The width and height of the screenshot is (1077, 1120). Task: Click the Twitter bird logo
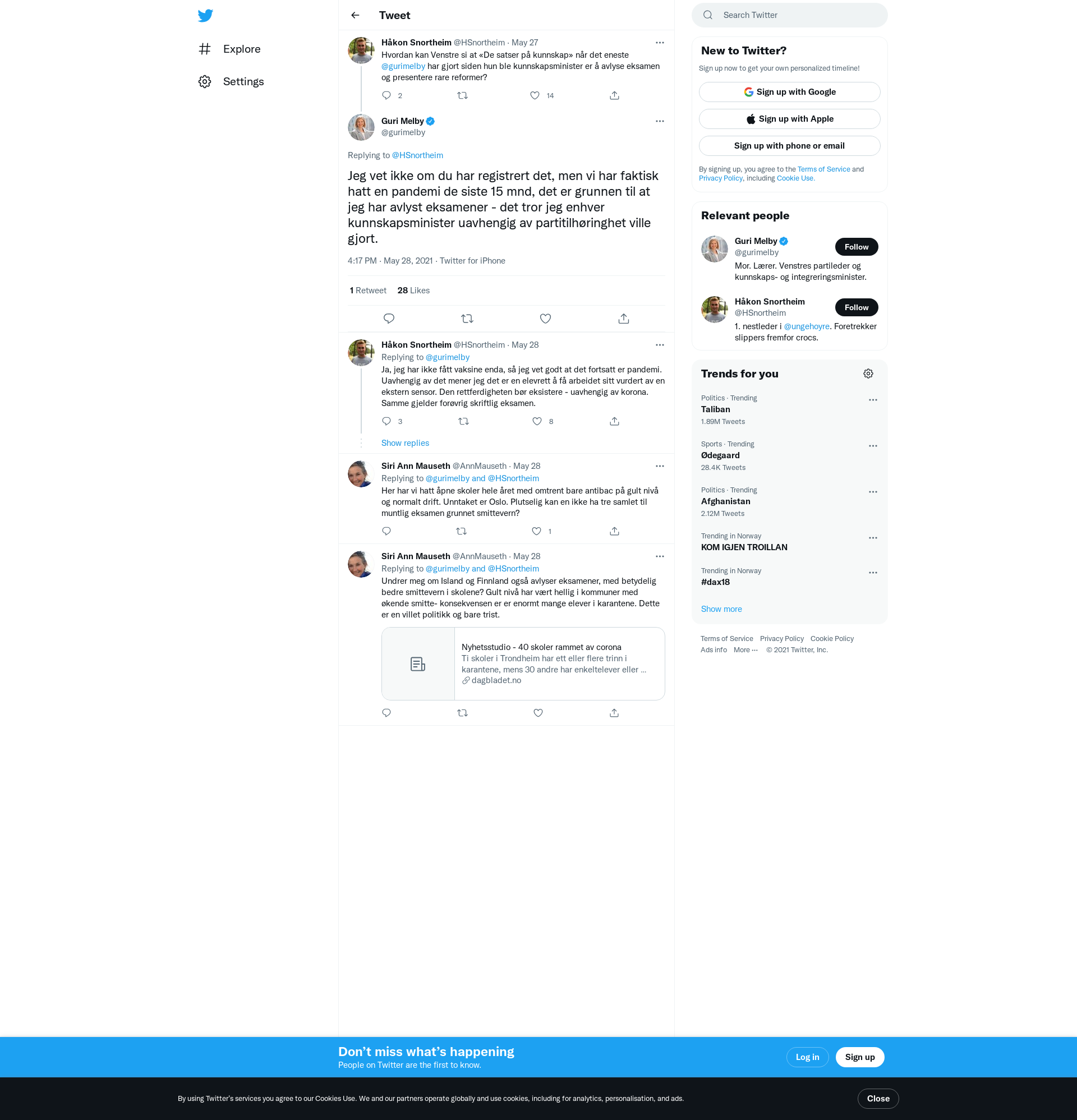[205, 16]
